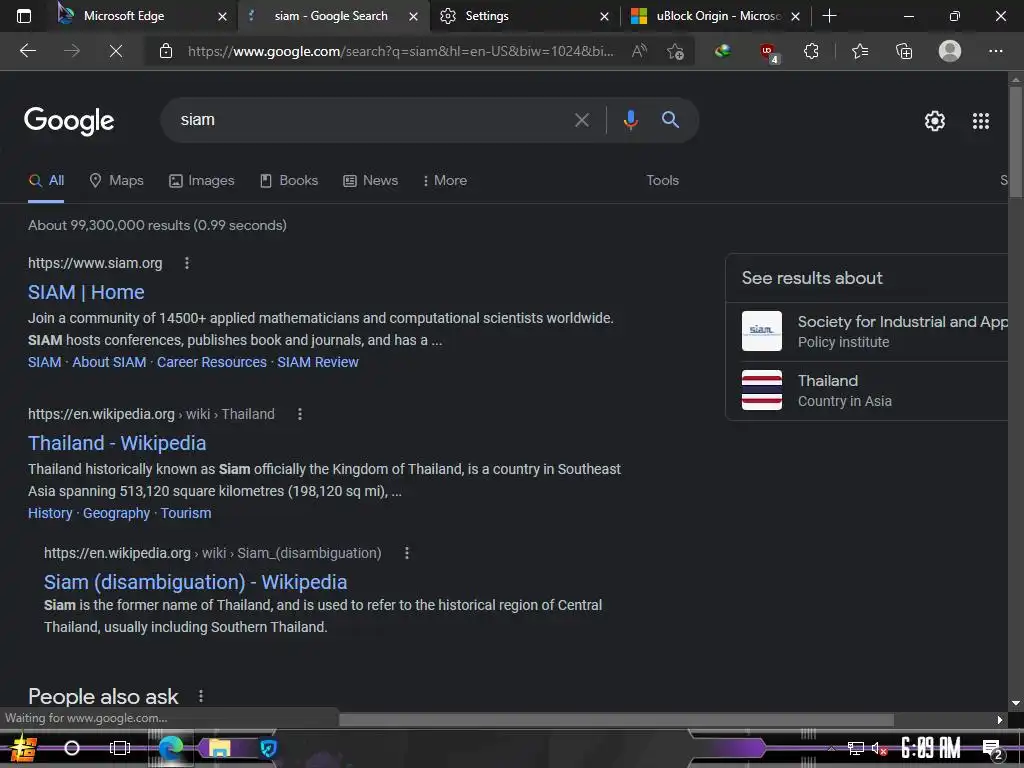Select the Images search filter
Image resolution: width=1024 pixels, height=768 pixels.
[201, 180]
